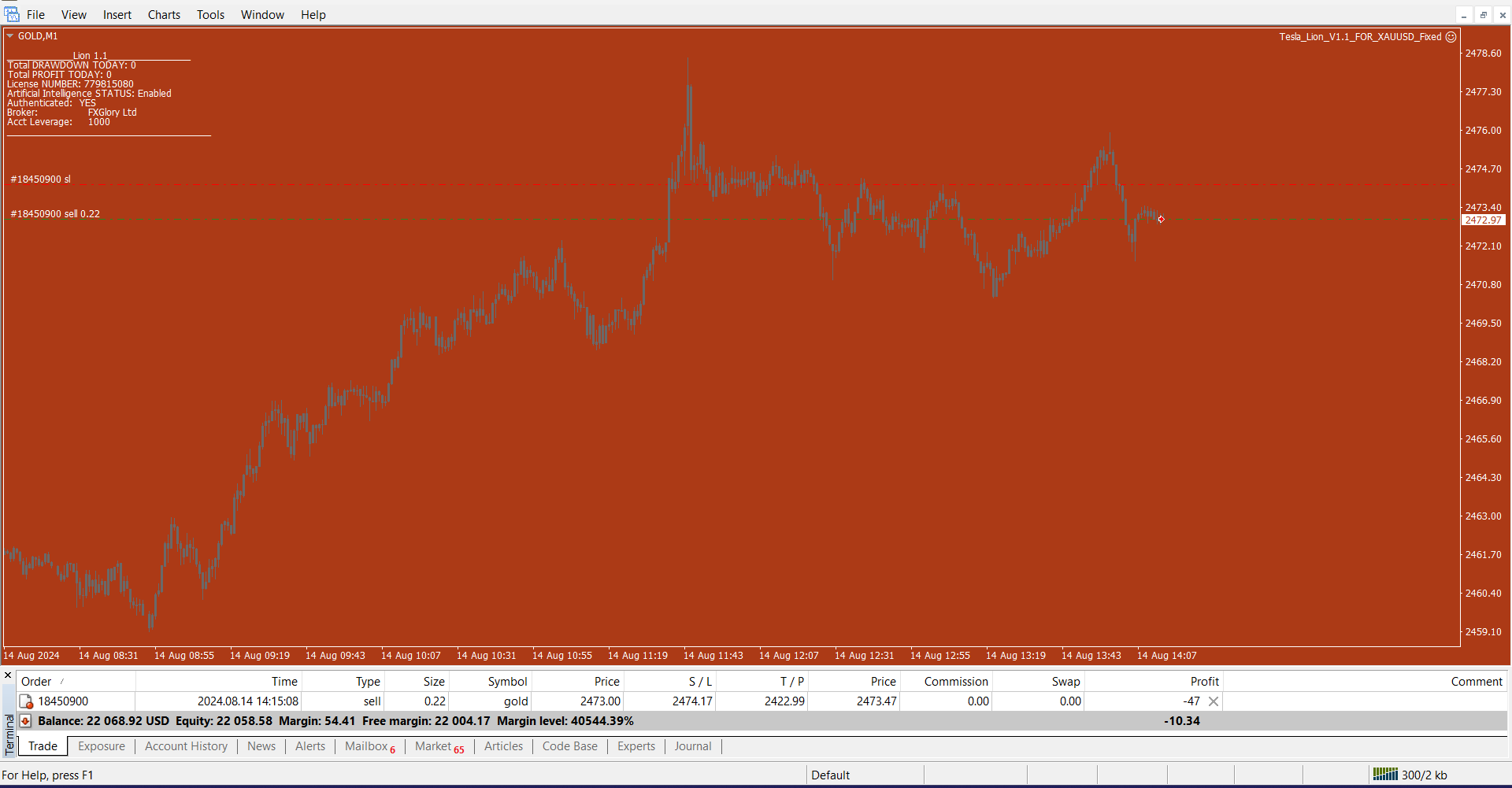Click the Tesla Lion expert advisor smiley icon

click(x=1451, y=37)
